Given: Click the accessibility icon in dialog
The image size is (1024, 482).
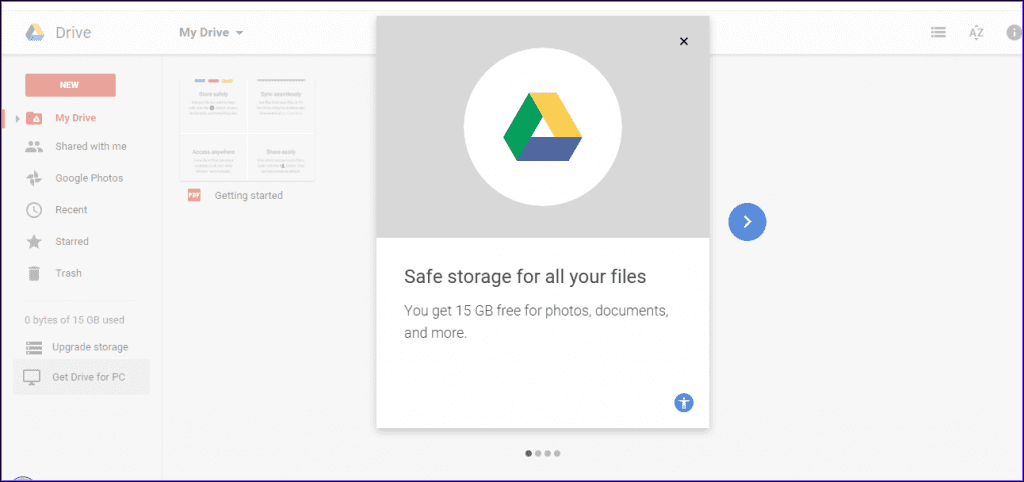Looking at the screenshot, I should point(684,403).
